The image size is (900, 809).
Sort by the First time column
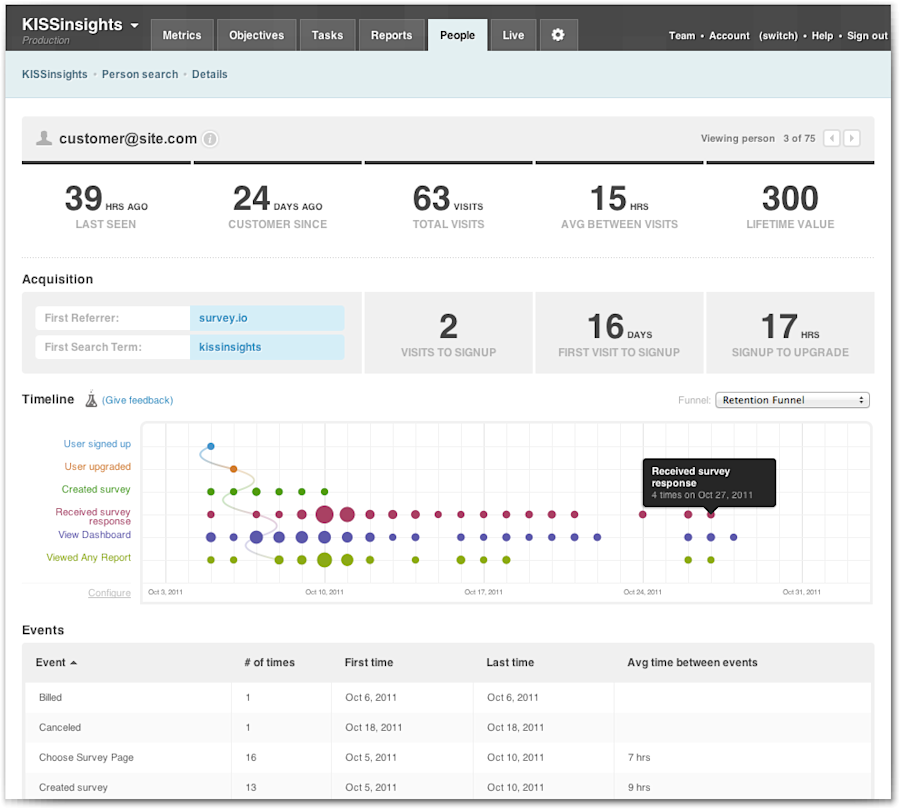[x=368, y=663]
